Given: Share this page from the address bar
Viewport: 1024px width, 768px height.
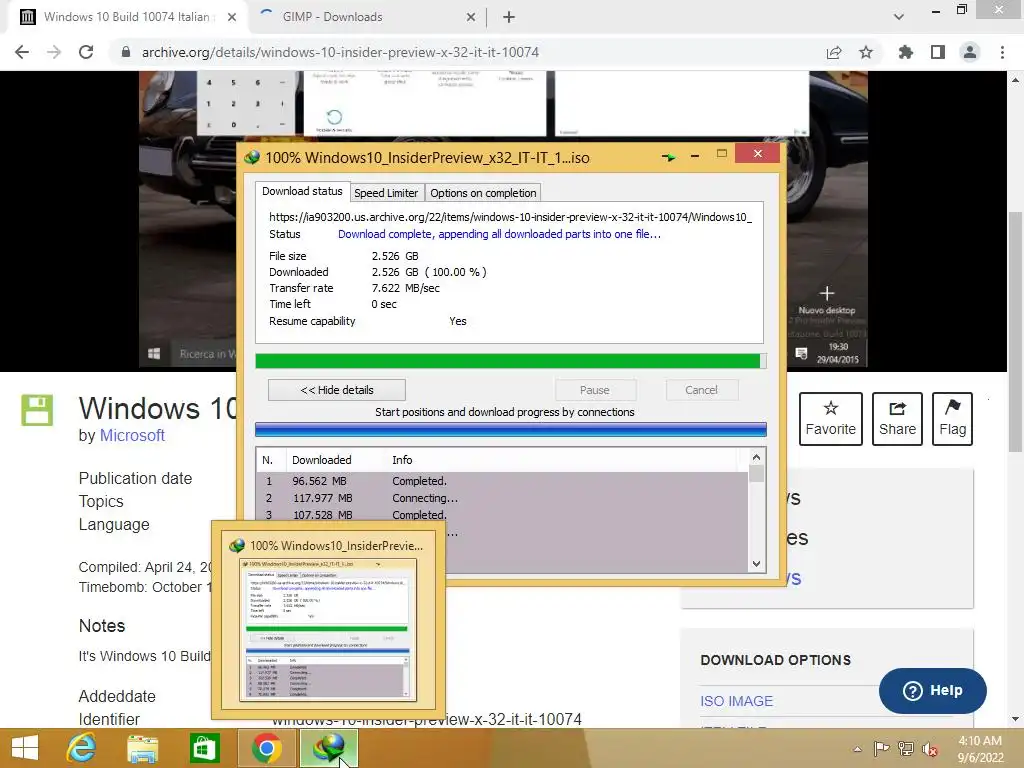Looking at the screenshot, I should pos(834,52).
